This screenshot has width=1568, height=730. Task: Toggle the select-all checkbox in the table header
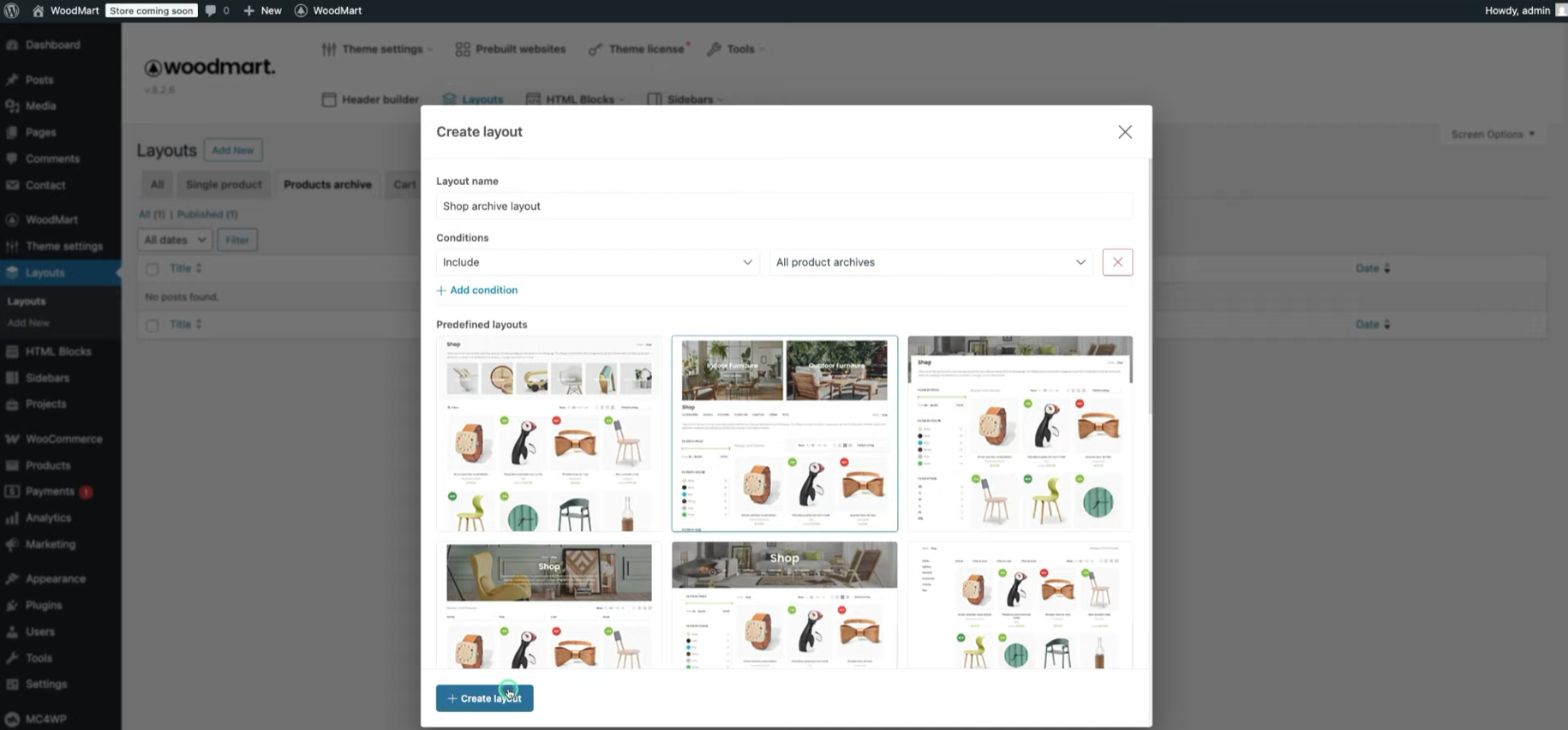(x=153, y=269)
